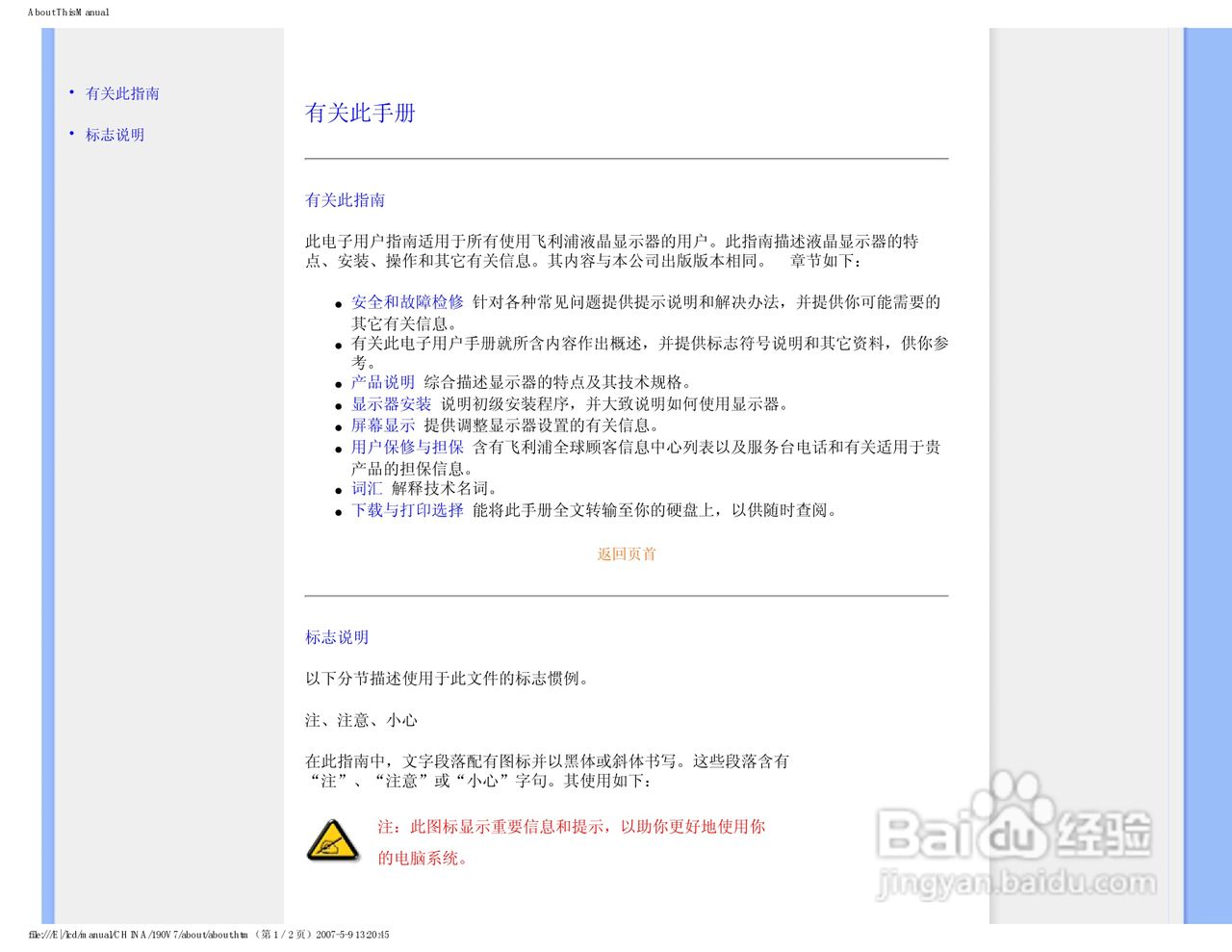Open the 安全和故障检修 link
The width and height of the screenshot is (1232, 952).
[406, 302]
